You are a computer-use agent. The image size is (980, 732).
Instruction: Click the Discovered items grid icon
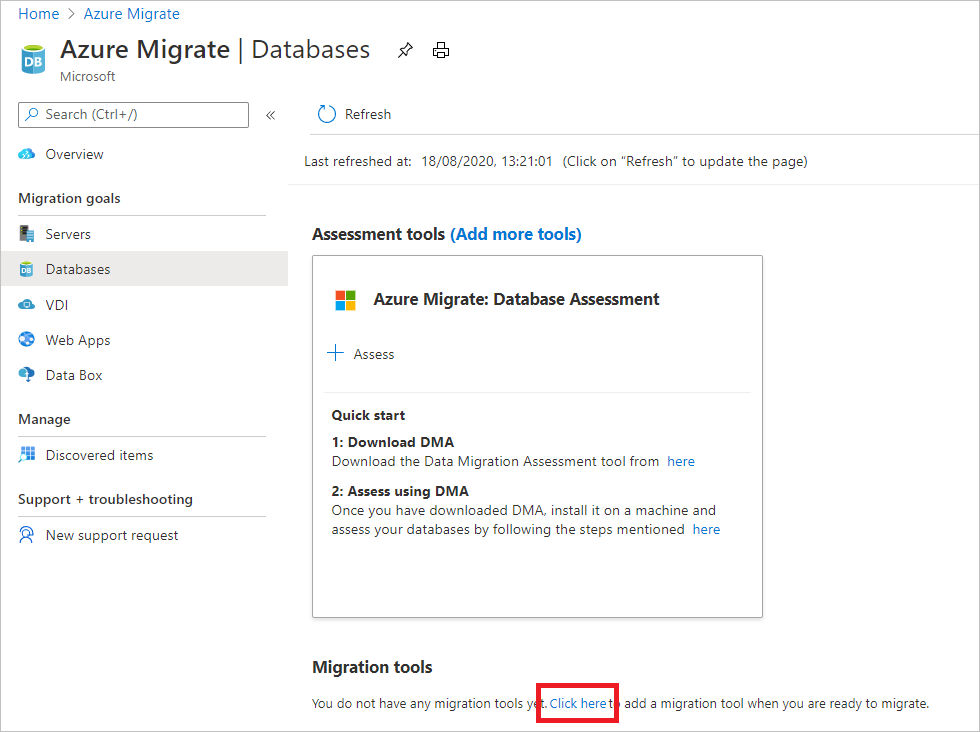tap(27, 454)
